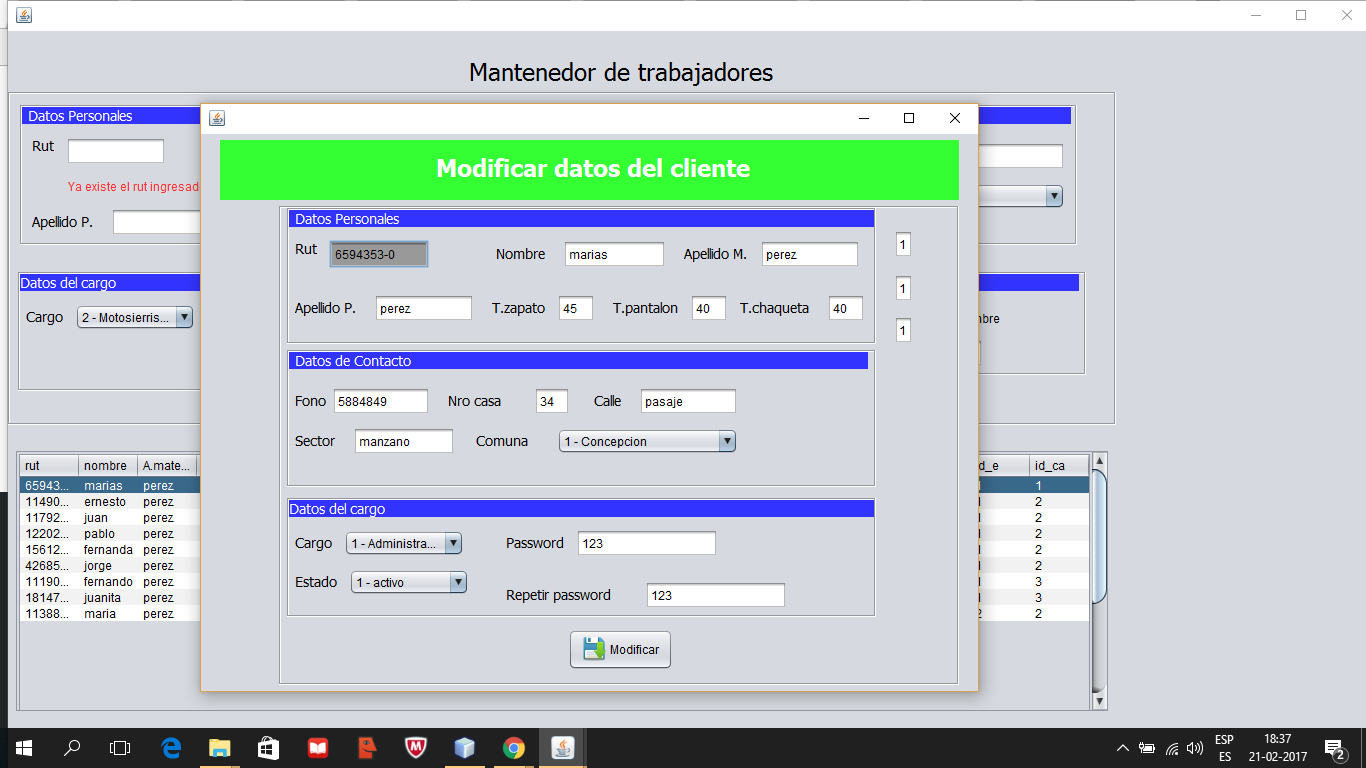Click the Wi-Fi network tray icon

1172,748
